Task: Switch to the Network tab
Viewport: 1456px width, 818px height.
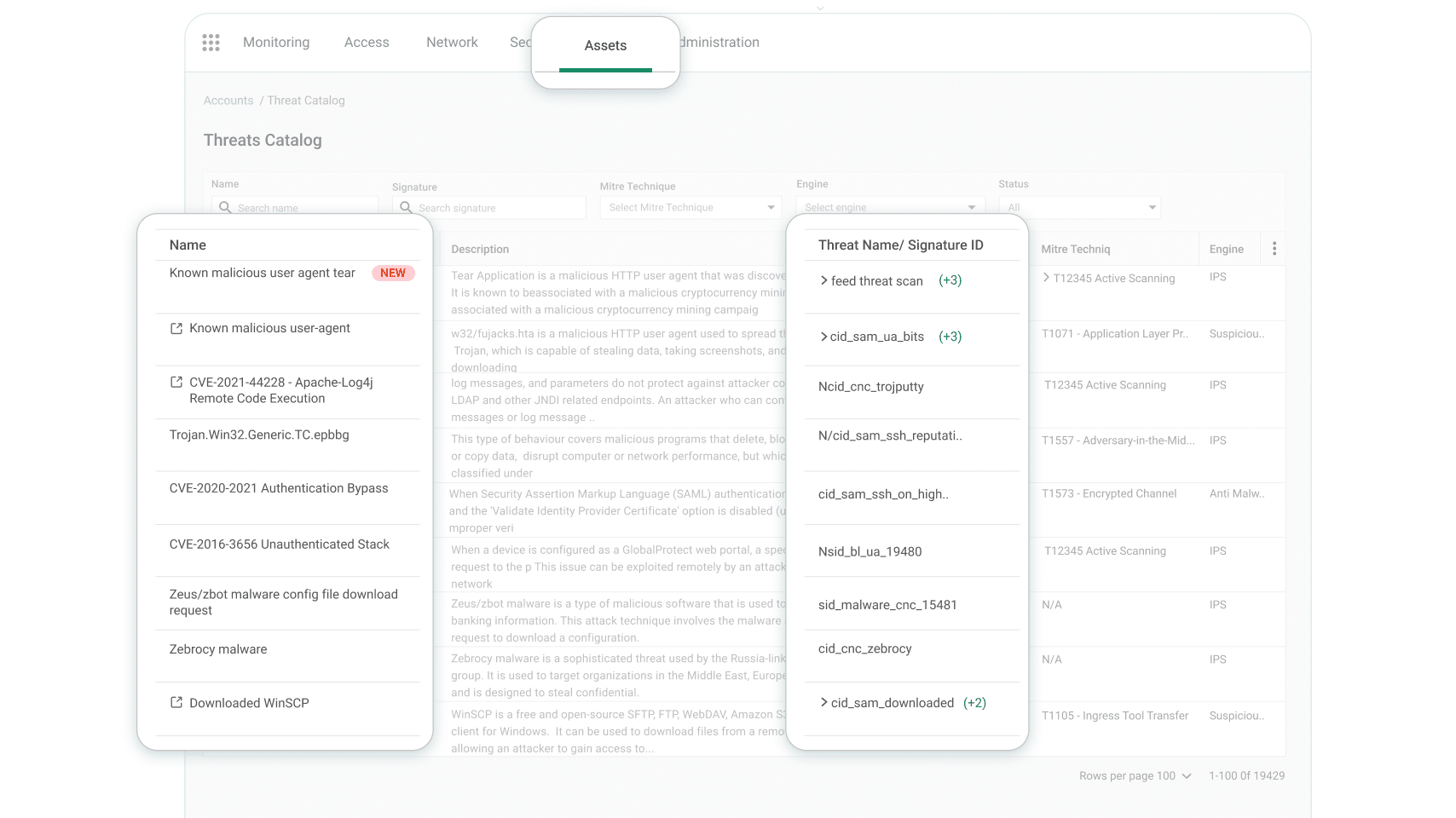Action: [452, 43]
